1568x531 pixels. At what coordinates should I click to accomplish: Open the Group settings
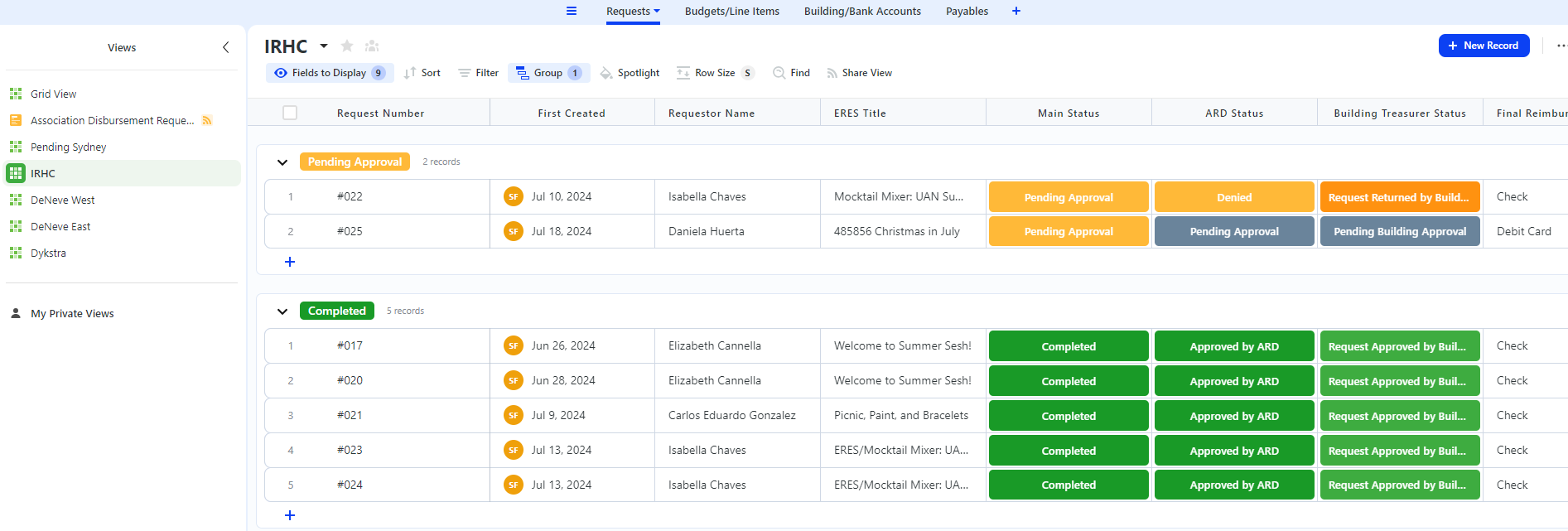click(548, 73)
